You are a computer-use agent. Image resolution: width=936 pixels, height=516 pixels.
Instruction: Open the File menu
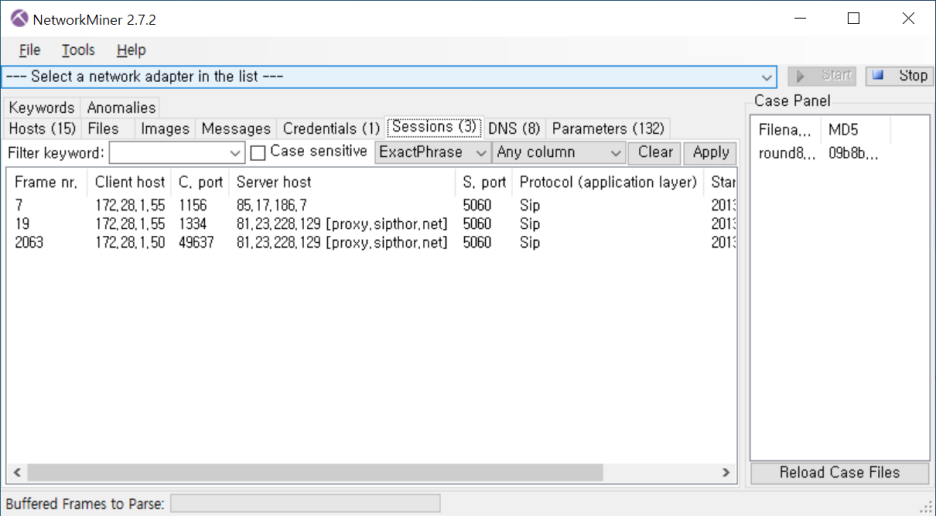pyautogui.click(x=29, y=50)
